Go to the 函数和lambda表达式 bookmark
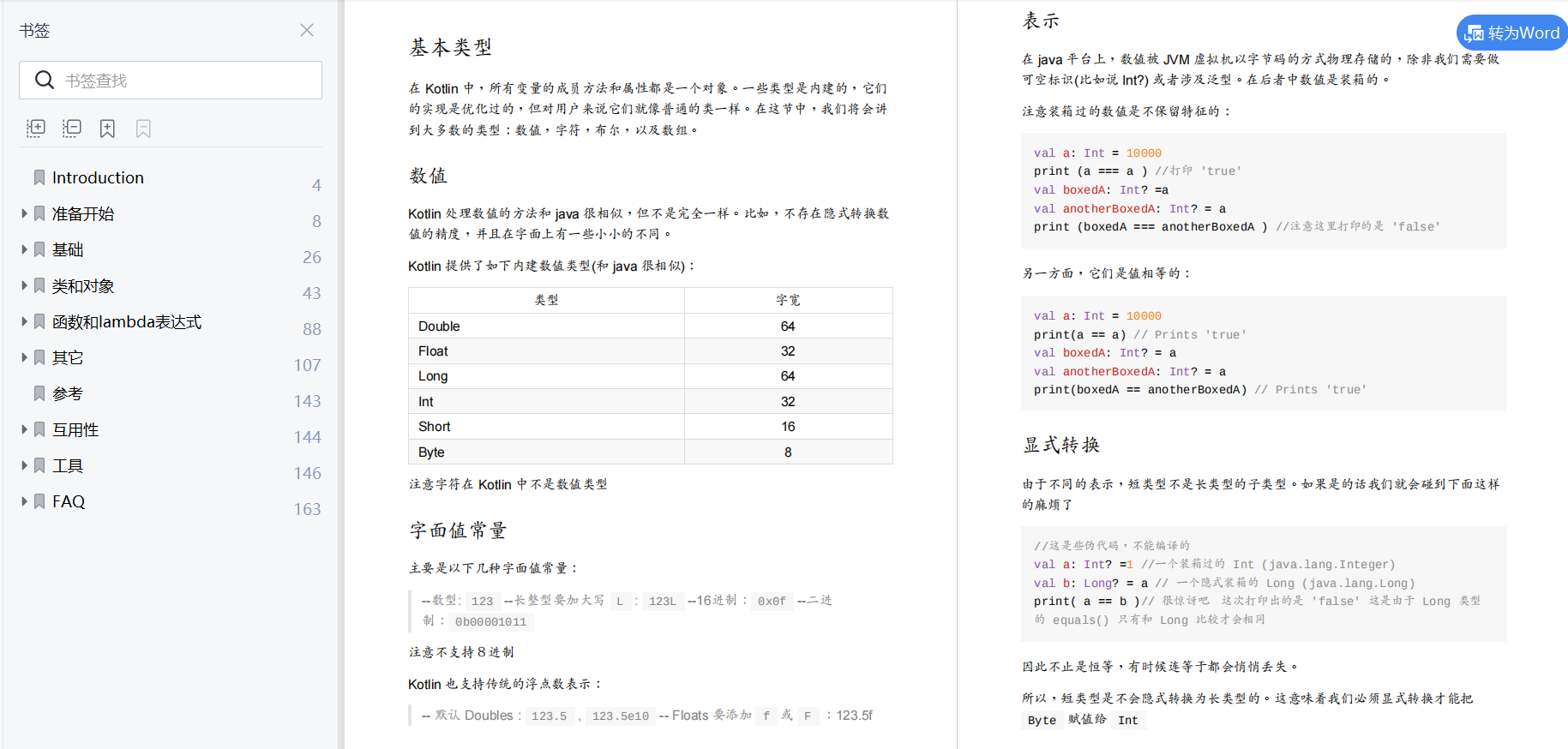The width and height of the screenshot is (1568, 749). point(127,321)
